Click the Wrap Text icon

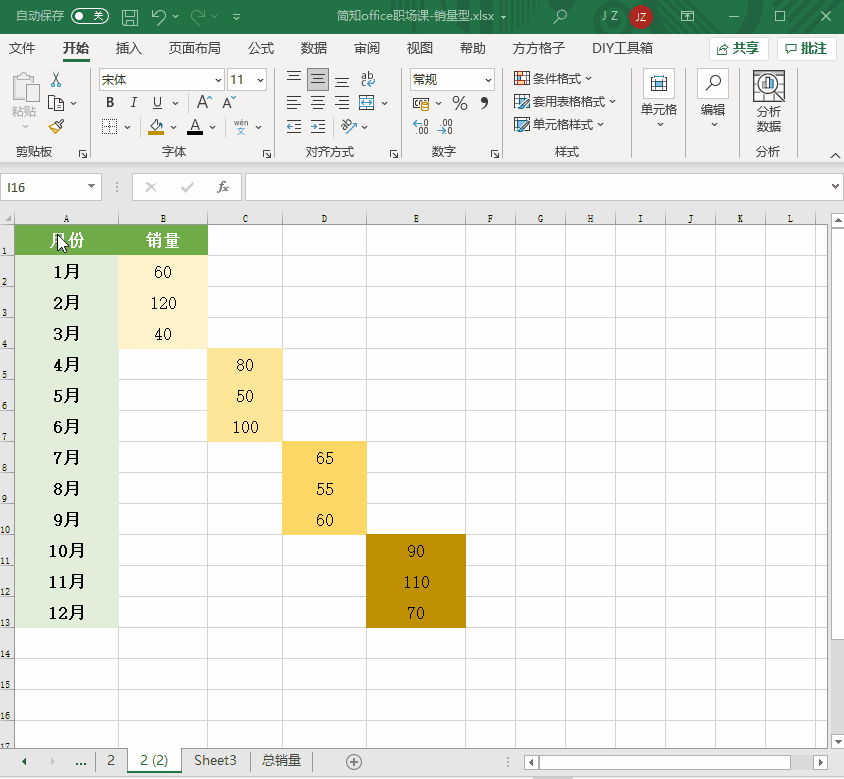point(368,79)
